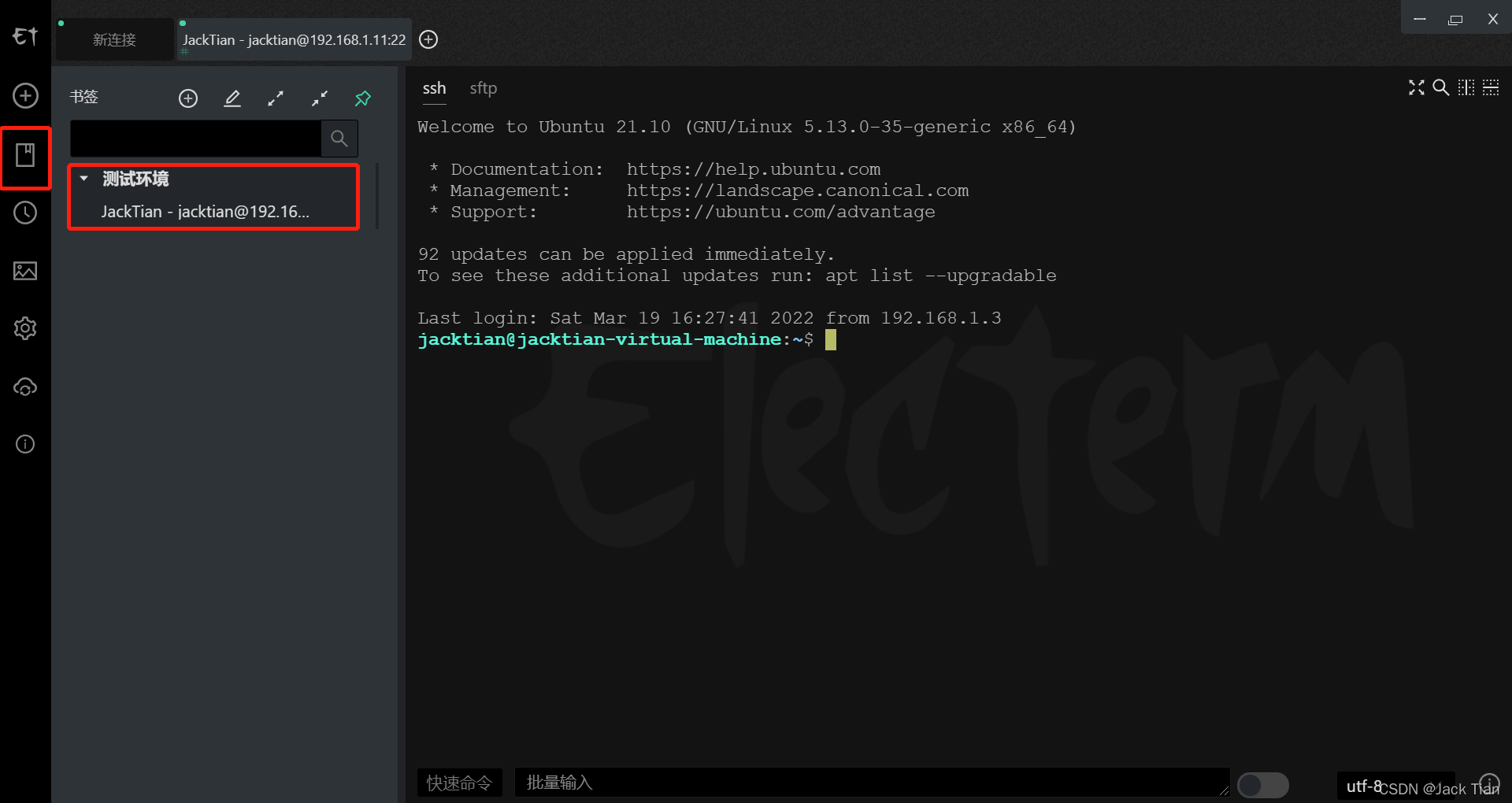Open terminal themes picture icon
This screenshot has height=803, width=1512.
click(25, 271)
